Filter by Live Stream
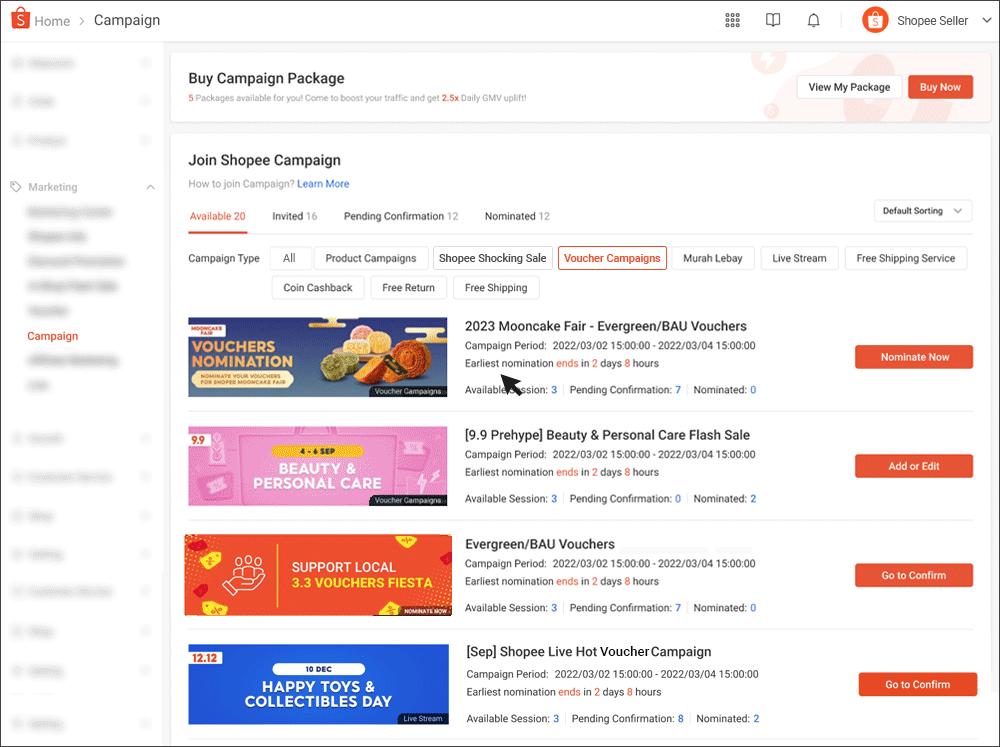Image resolution: width=1000 pixels, height=747 pixels. click(799, 258)
